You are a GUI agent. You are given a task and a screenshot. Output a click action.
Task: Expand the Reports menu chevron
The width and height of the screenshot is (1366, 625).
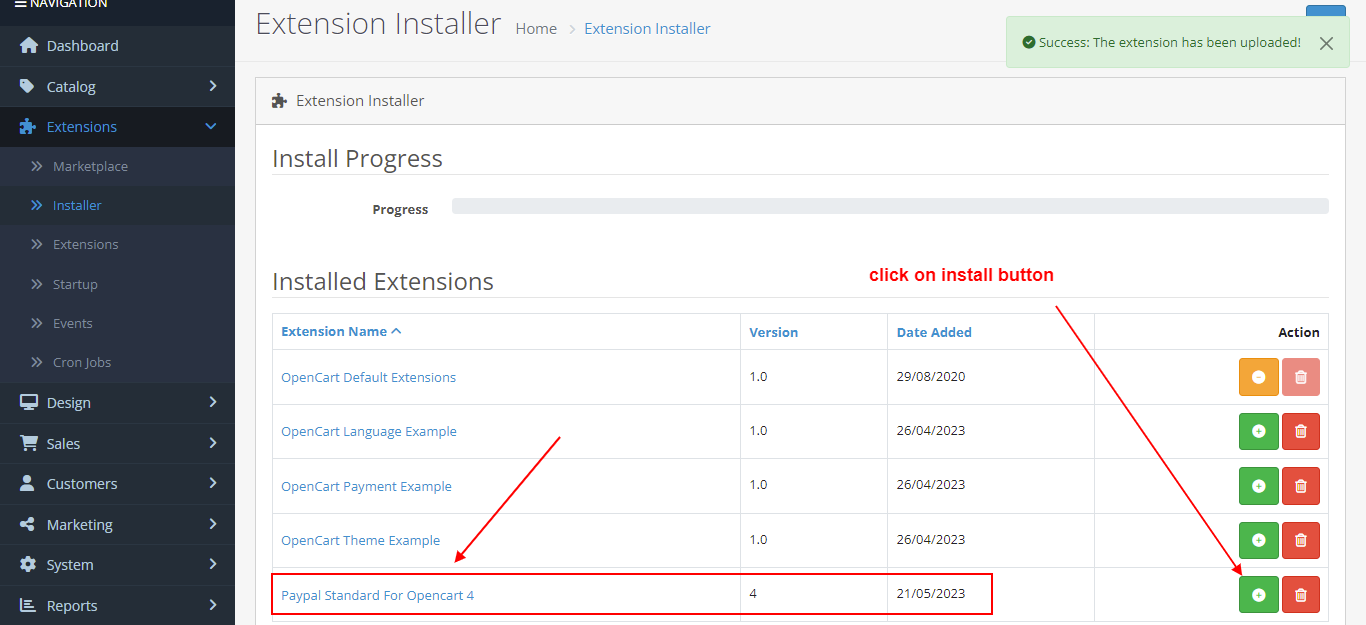click(x=212, y=605)
